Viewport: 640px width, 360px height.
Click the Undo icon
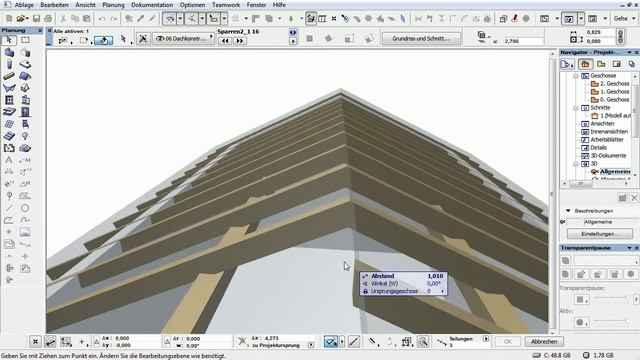click(102, 19)
